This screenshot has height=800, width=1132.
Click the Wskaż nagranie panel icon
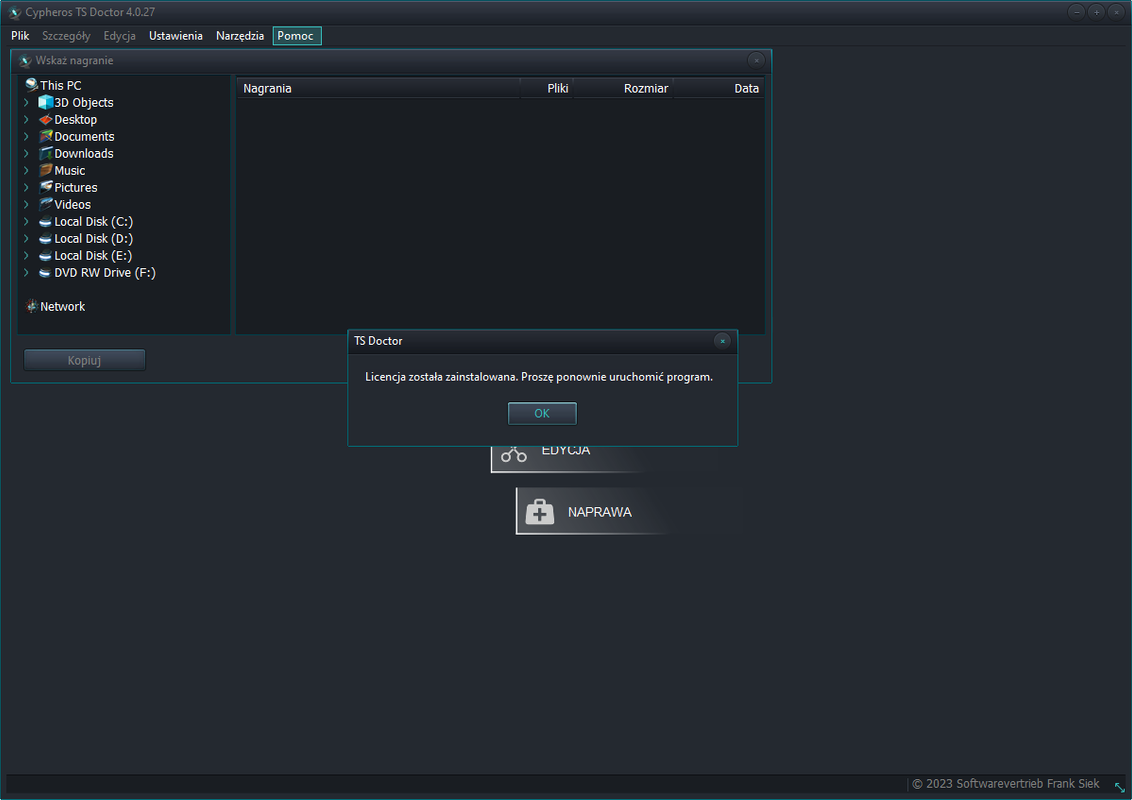click(x=25, y=61)
